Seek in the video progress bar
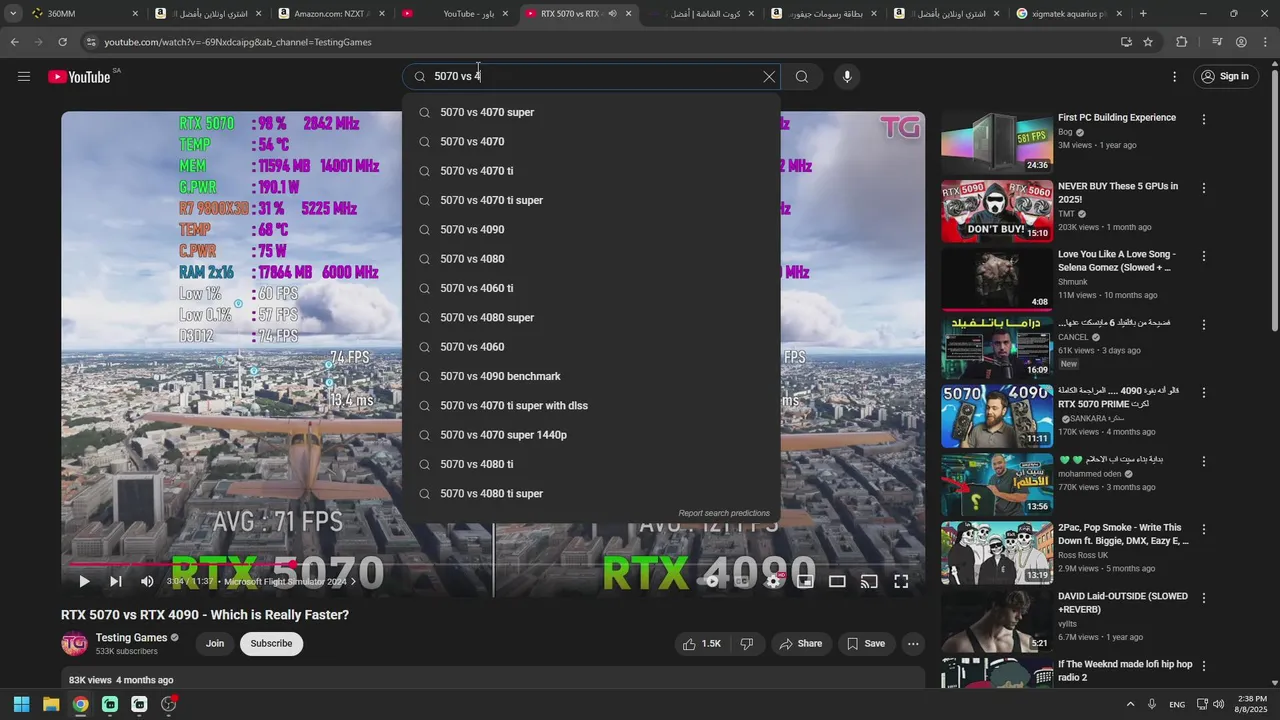The height and width of the screenshot is (720, 1280). tap(493, 565)
